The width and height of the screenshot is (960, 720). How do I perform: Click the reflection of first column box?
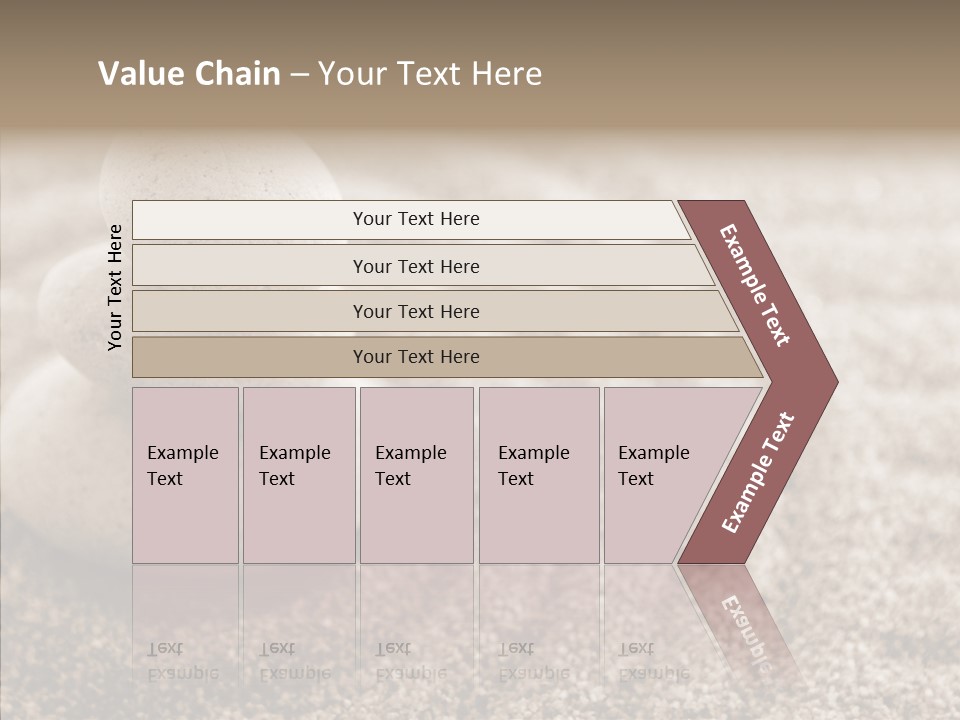point(186,624)
